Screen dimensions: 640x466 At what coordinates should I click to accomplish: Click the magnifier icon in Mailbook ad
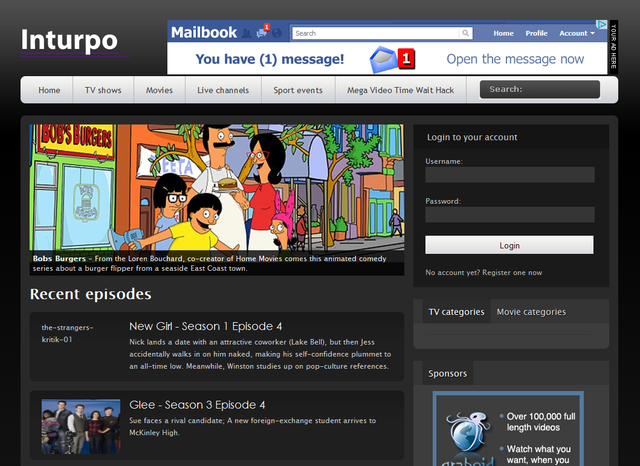click(x=466, y=33)
